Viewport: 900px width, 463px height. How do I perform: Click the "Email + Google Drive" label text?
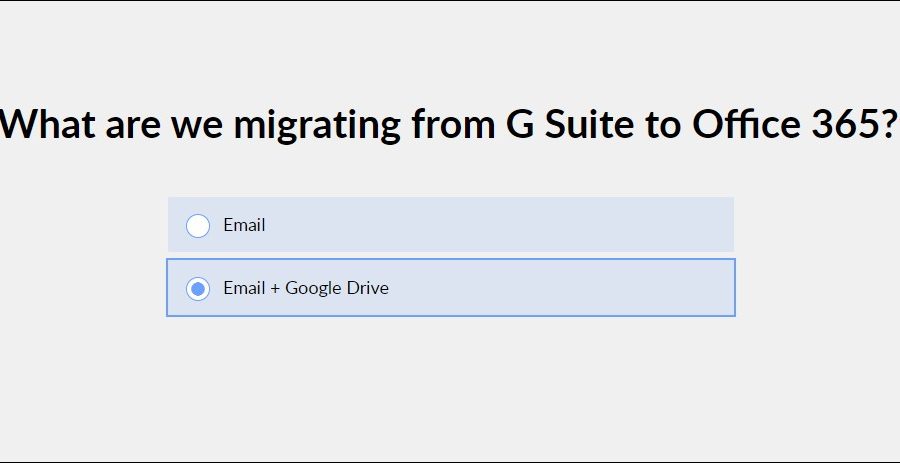(306, 288)
